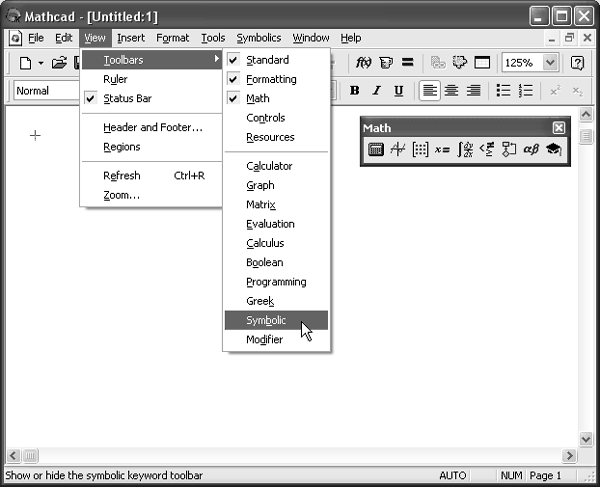
Task: Uncheck the Standard toolbar
Action: [x=276, y=60]
